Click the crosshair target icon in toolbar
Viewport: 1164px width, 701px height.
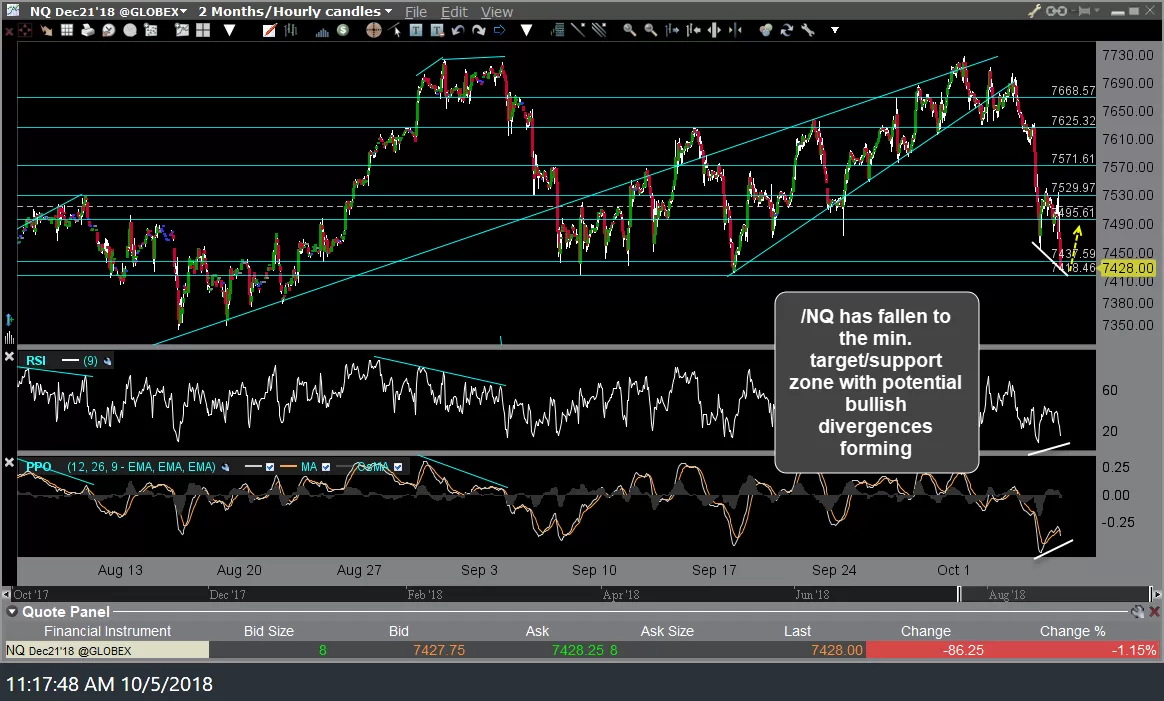pyautogui.click(x=373, y=30)
